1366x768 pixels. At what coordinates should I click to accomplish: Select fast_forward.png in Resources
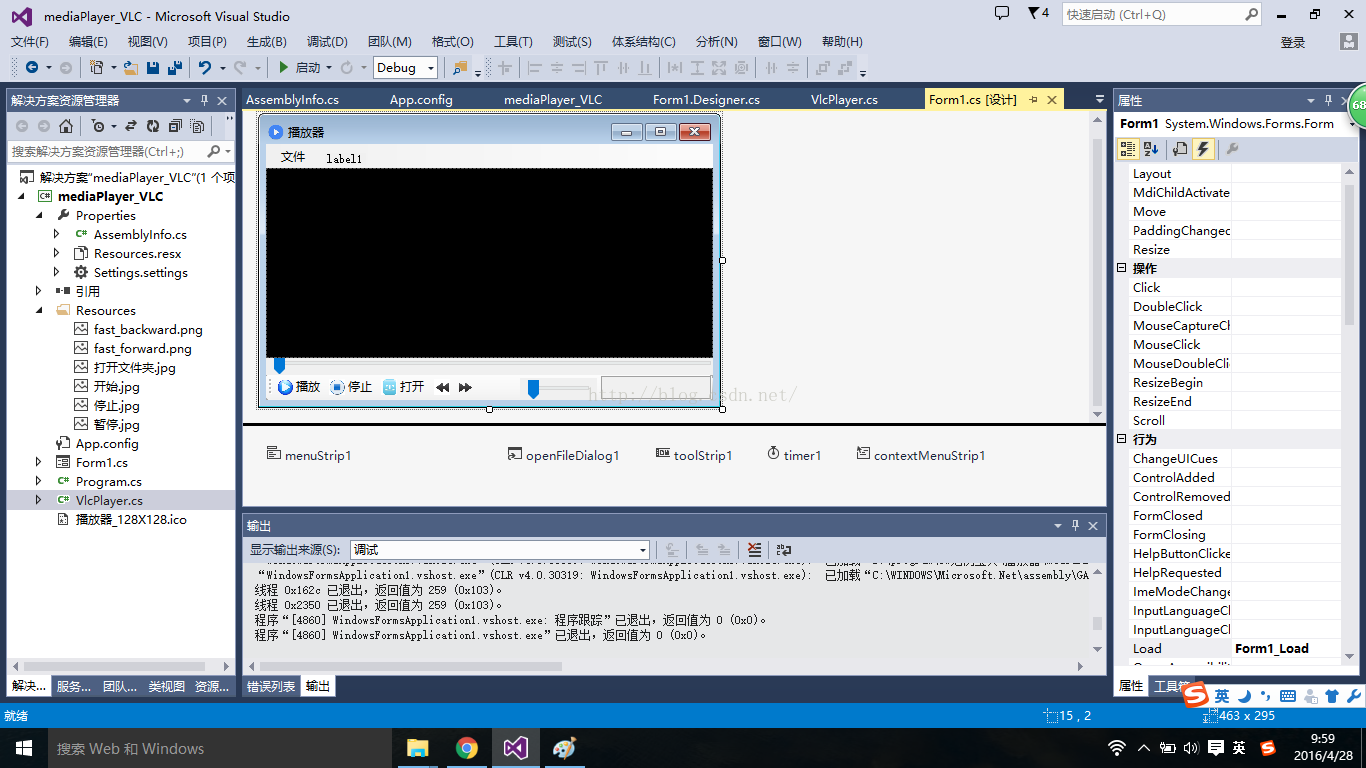tap(143, 348)
